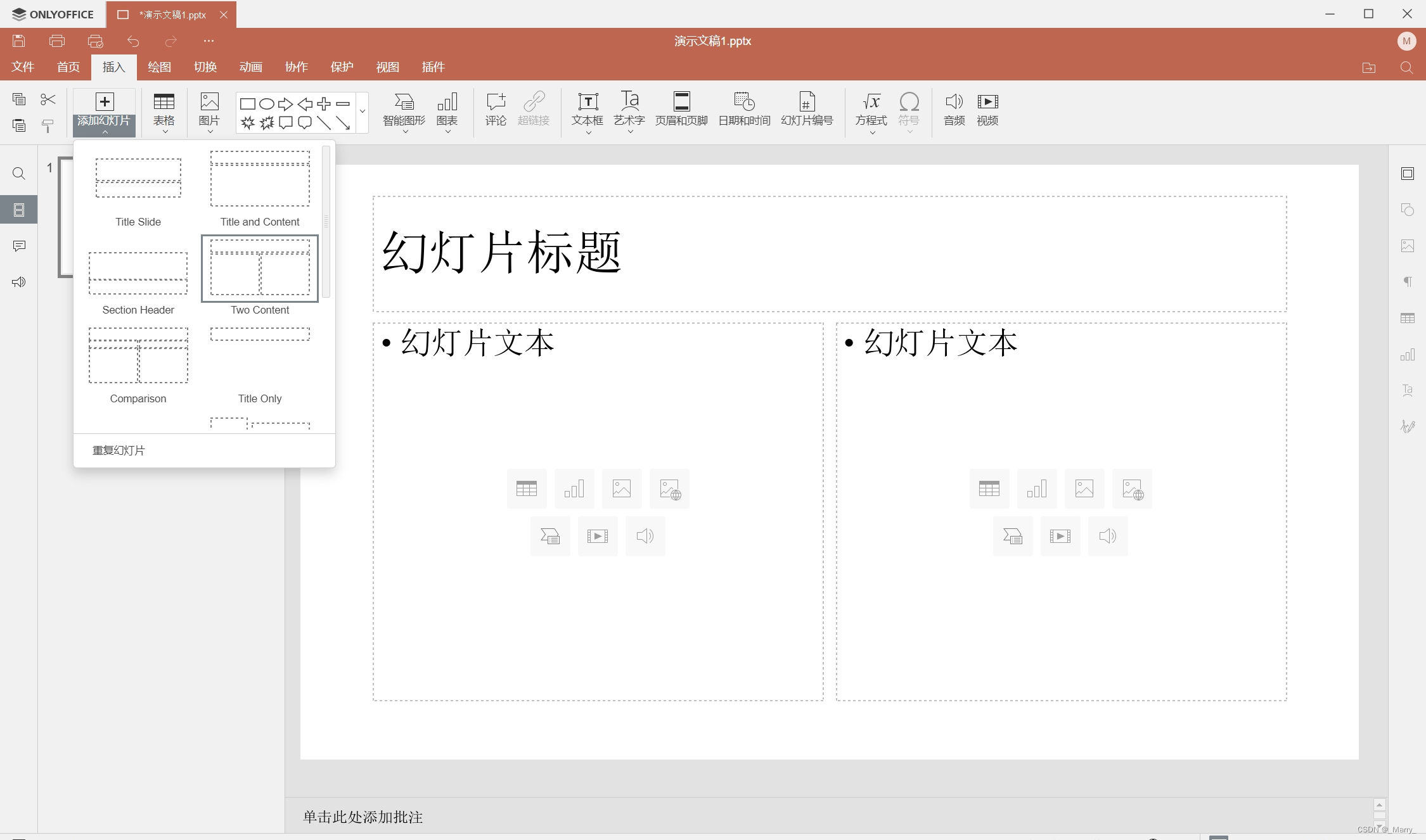Expand the shapes gallery dropdown arrow
1426x840 pixels.
(x=363, y=111)
